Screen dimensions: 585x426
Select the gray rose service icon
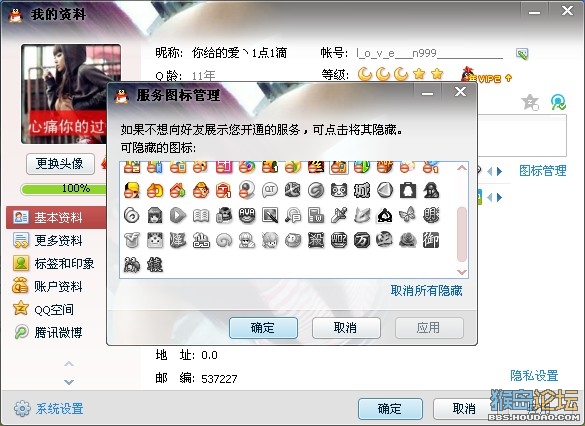(x=407, y=240)
